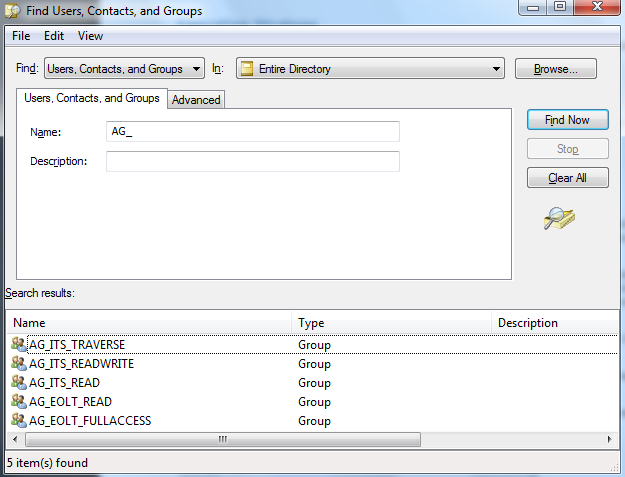Open the Find type dropdown
This screenshot has height=477, width=625.
[x=124, y=69]
